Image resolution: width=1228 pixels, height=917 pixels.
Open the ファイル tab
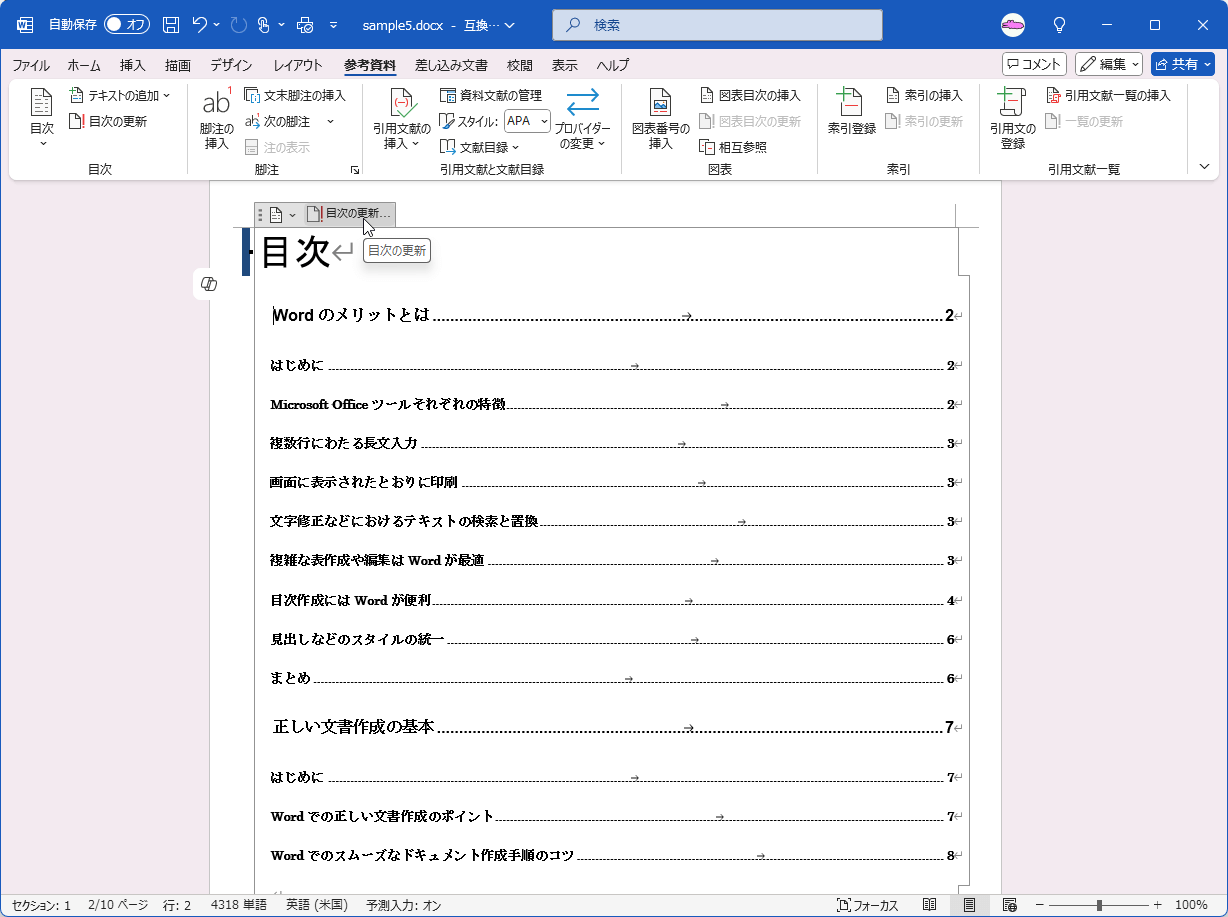click(x=31, y=65)
